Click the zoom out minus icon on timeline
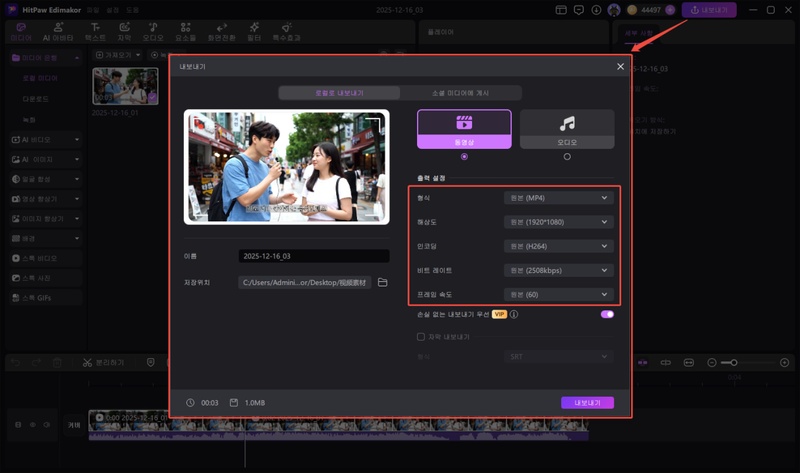 click(712, 363)
